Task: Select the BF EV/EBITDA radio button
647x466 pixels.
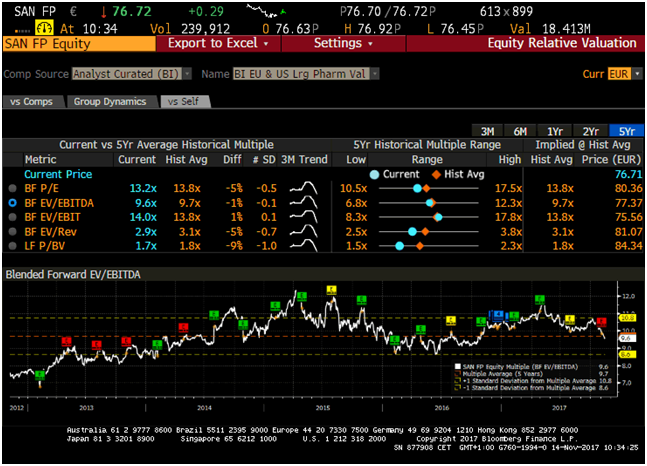Action: click(12, 203)
